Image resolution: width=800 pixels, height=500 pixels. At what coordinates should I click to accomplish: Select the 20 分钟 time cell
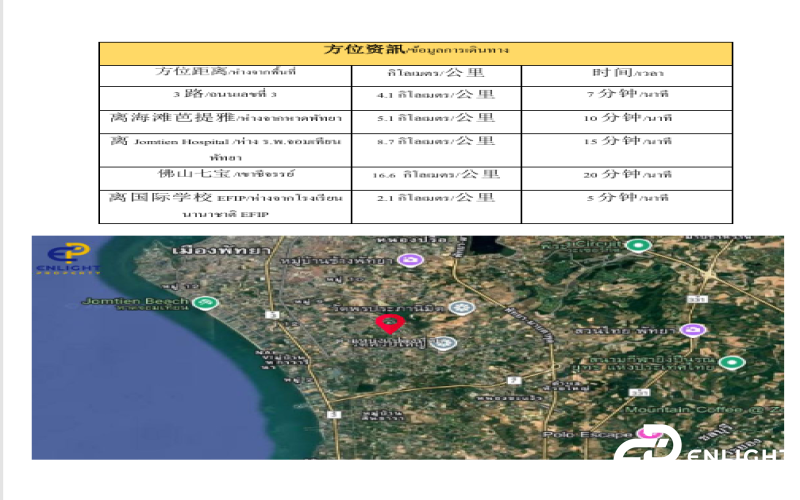[x=626, y=174]
